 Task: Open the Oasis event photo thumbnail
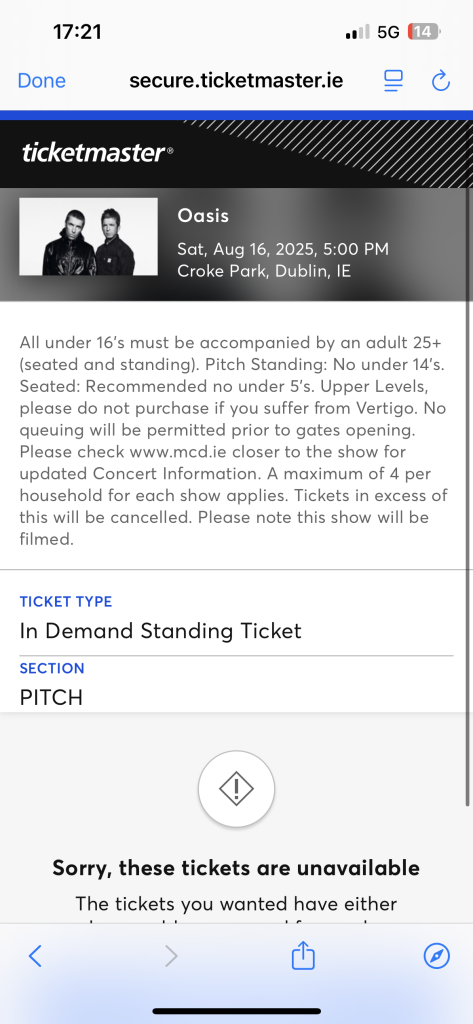[88, 236]
